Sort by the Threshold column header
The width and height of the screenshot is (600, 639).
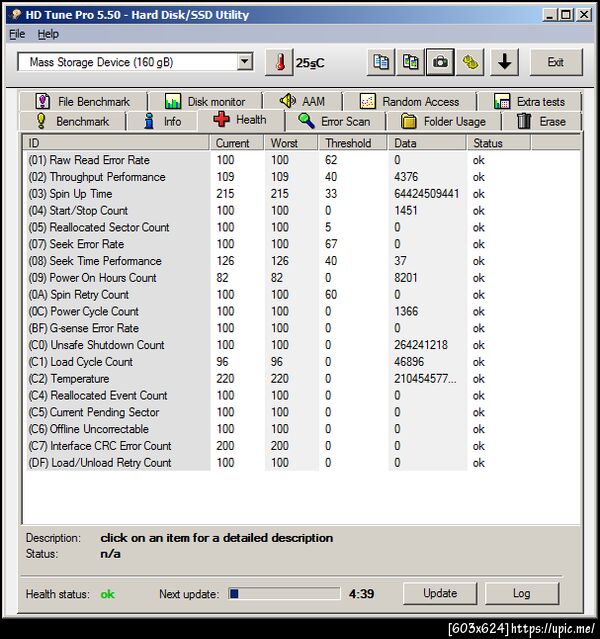(353, 143)
